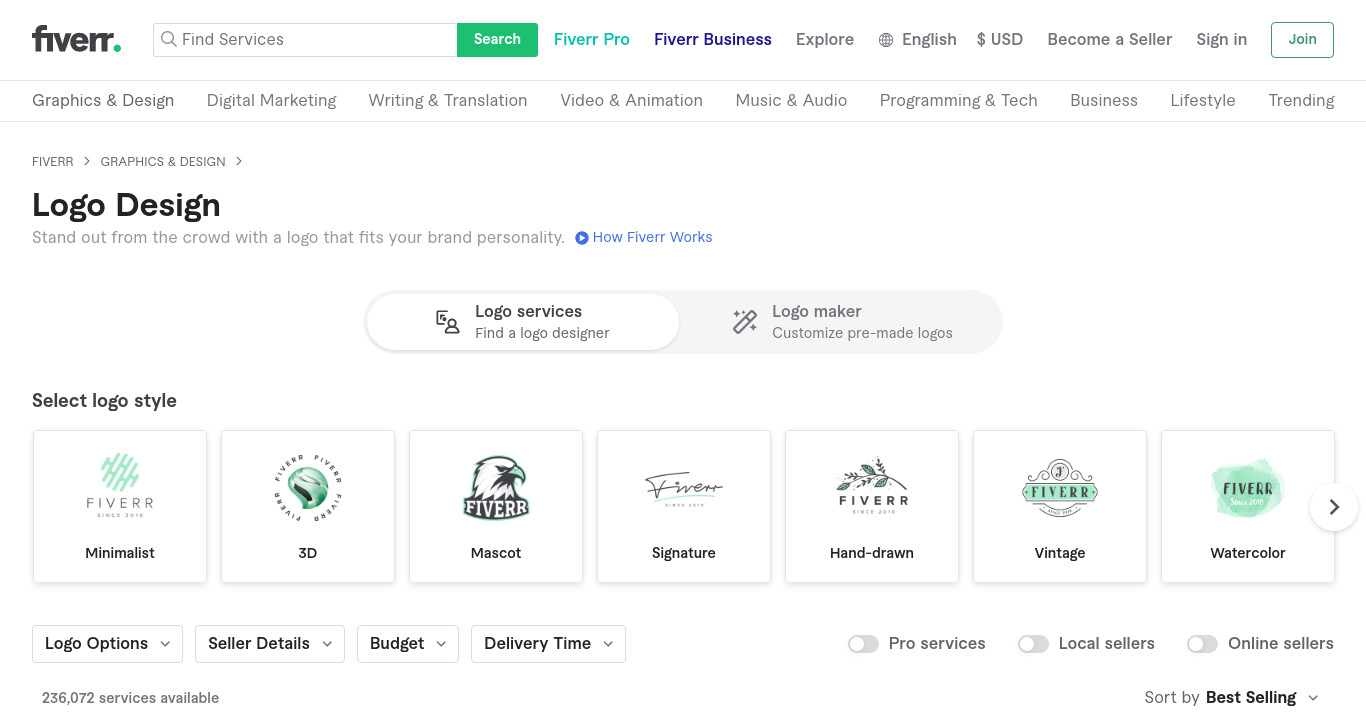Open Video & Animation category menu
The width and height of the screenshot is (1366, 728).
click(631, 101)
